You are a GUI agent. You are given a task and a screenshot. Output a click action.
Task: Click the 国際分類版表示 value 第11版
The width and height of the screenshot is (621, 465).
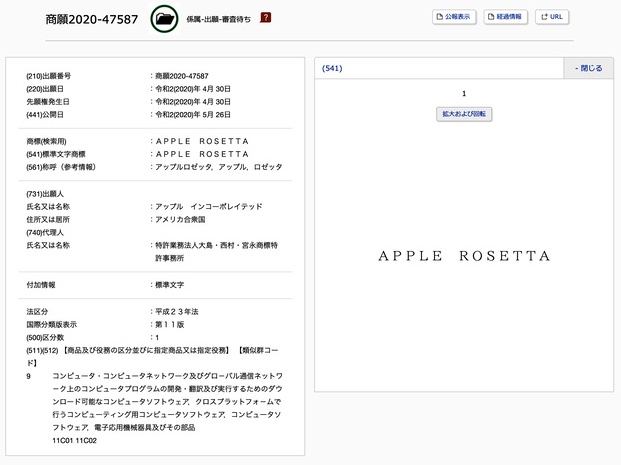[x=170, y=325]
